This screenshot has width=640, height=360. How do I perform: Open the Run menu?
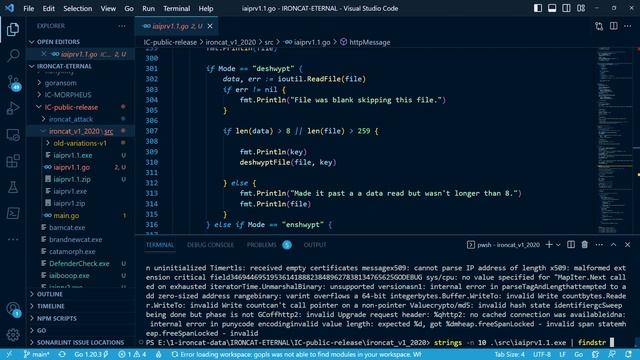click(x=148, y=8)
